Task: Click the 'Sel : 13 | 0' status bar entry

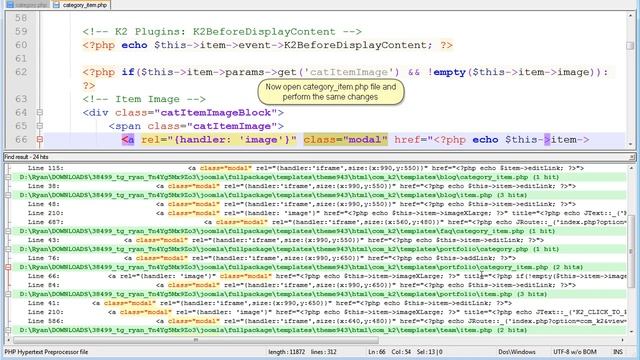Action: 429,352
